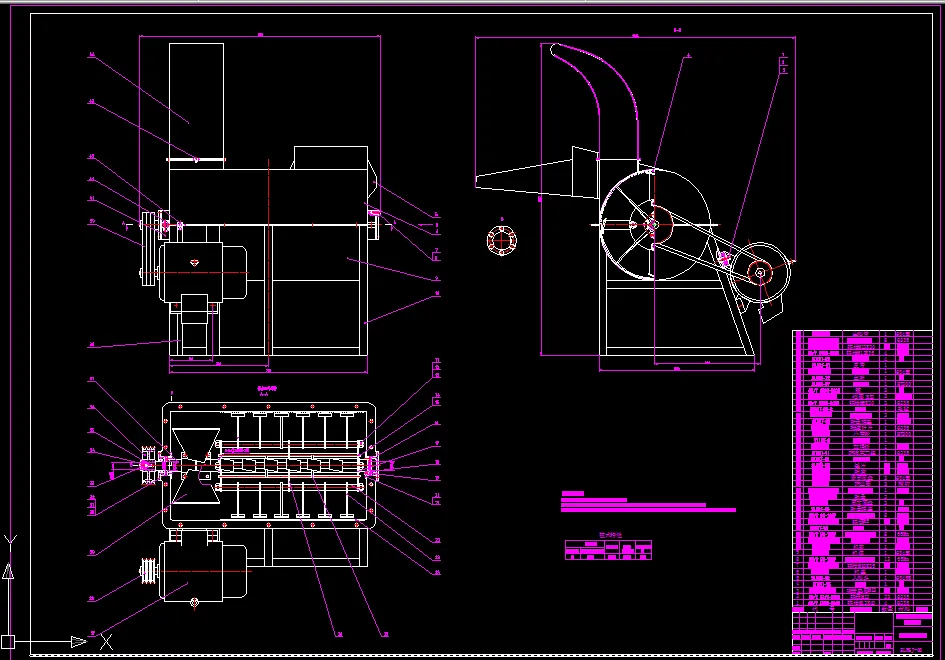Select the electric motor in the top view
Viewport: 945px width, 660px height.
[x=203, y=571]
